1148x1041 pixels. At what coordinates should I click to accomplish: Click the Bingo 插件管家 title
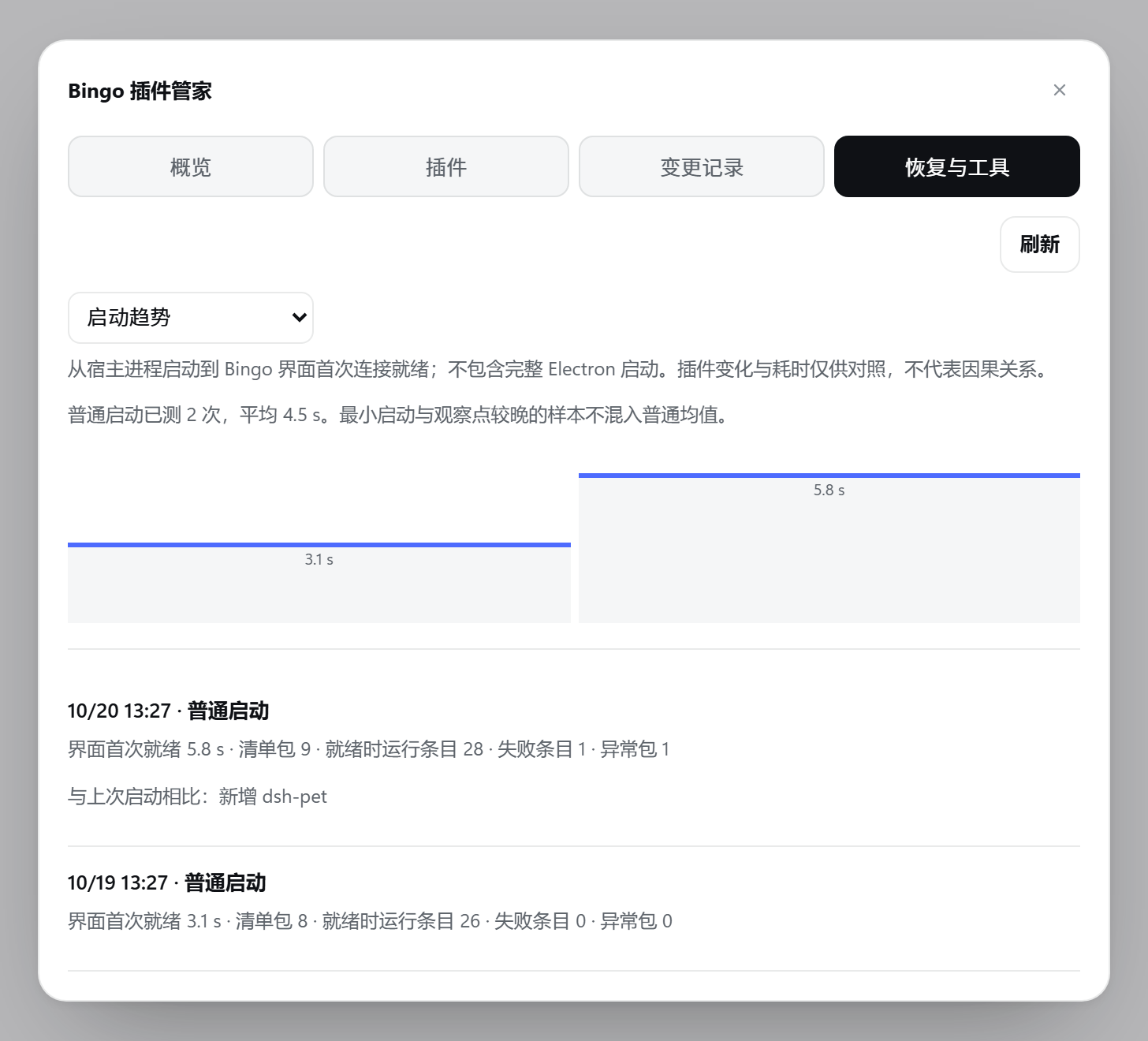(x=140, y=91)
